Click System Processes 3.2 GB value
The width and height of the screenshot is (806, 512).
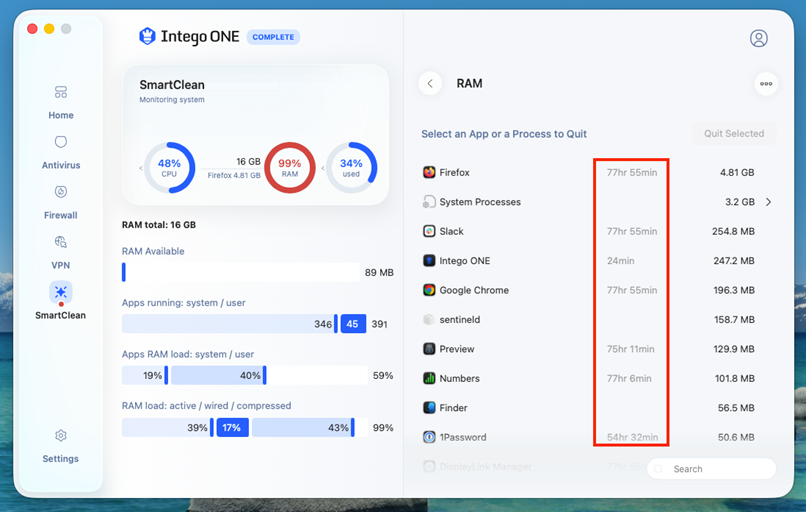click(x=740, y=202)
